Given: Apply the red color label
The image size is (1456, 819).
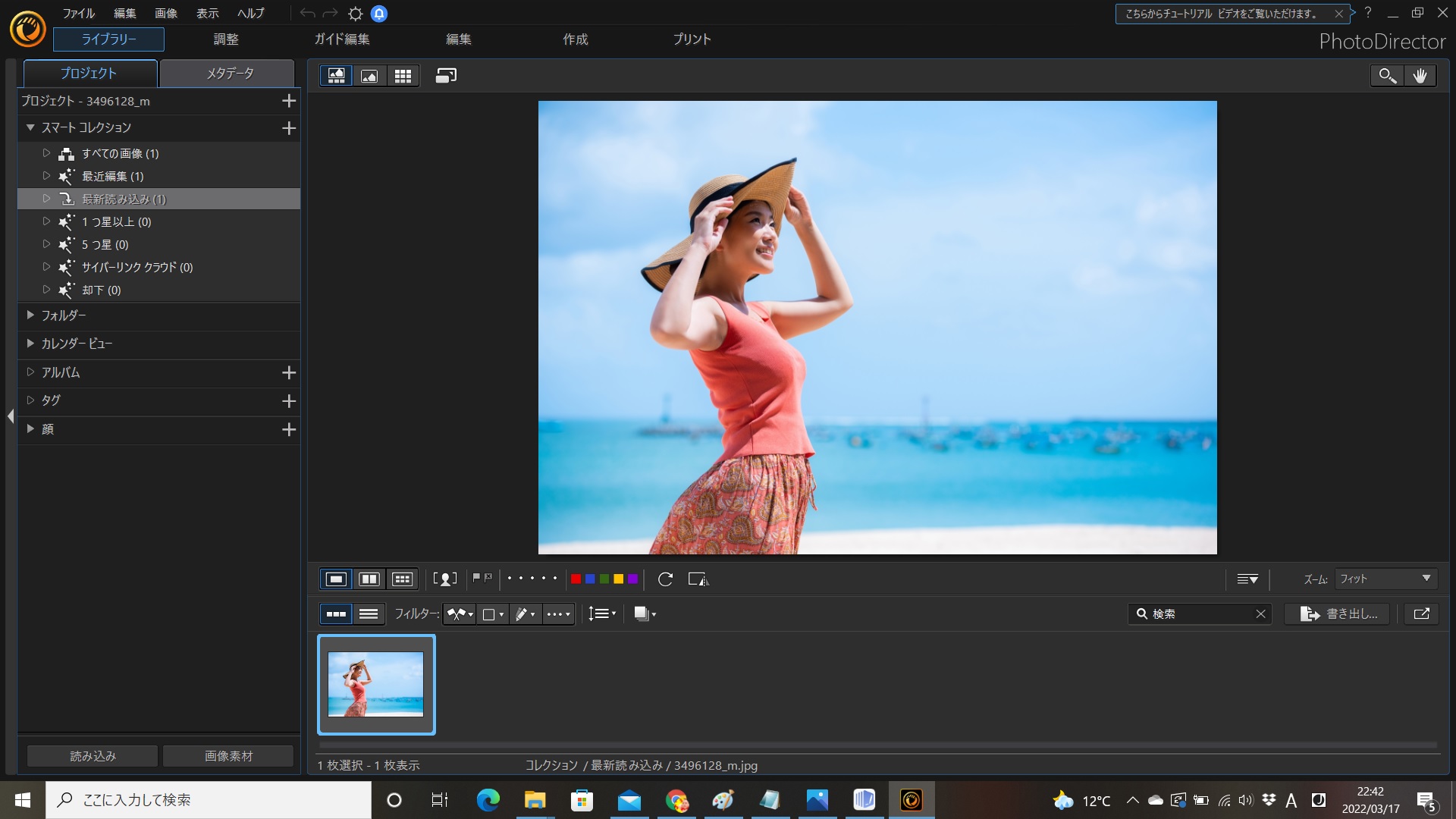Looking at the screenshot, I should pyautogui.click(x=576, y=579).
